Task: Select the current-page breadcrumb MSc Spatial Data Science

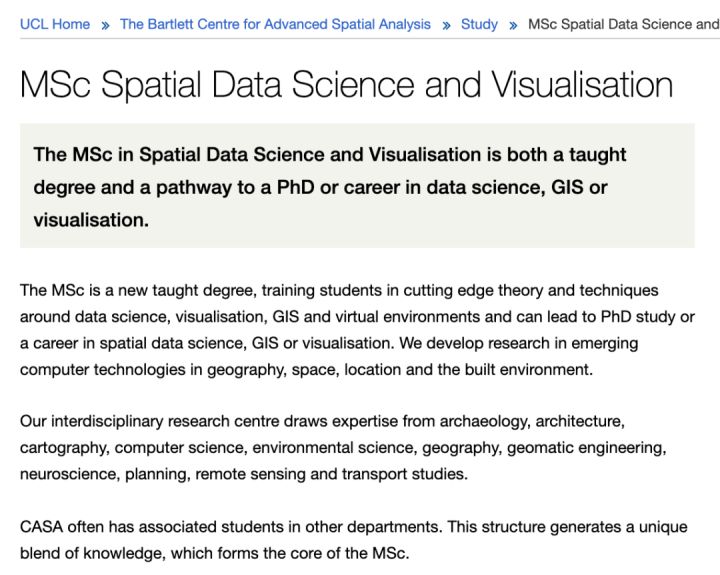Action: (x=624, y=24)
